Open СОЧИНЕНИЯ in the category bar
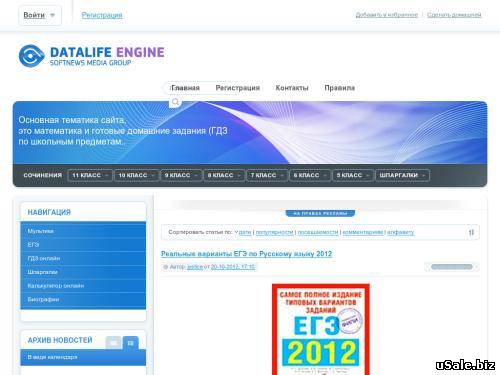The height and width of the screenshot is (375, 500). (x=43, y=175)
